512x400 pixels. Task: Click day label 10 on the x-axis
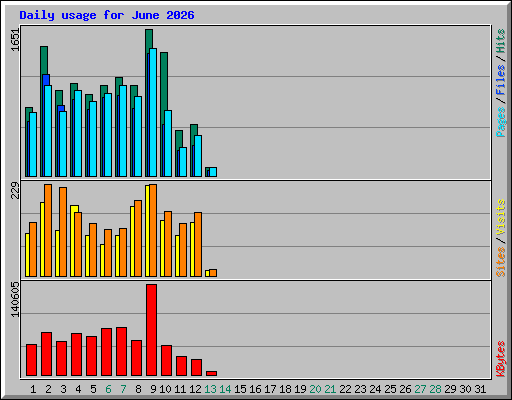coord(165,389)
